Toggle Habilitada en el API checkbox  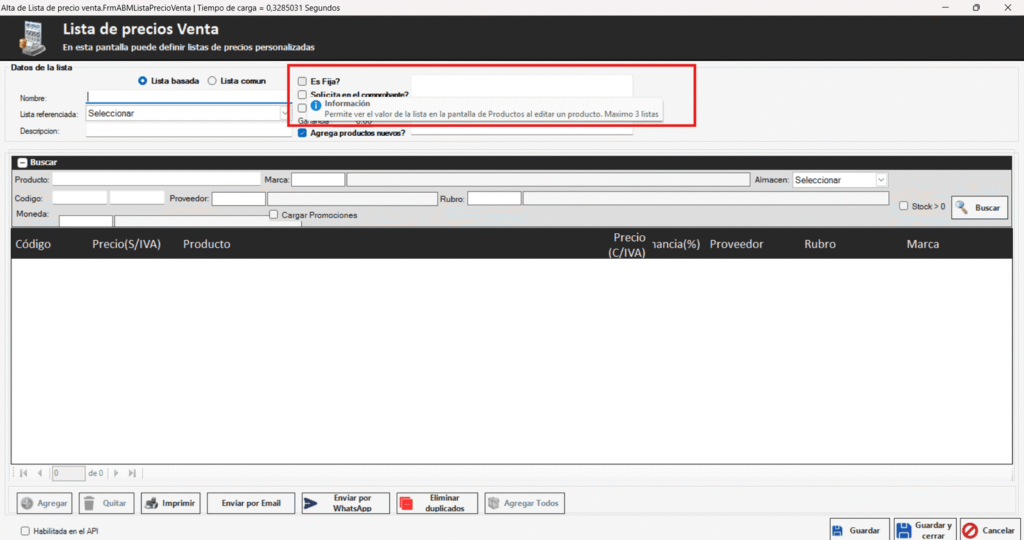click(25, 531)
